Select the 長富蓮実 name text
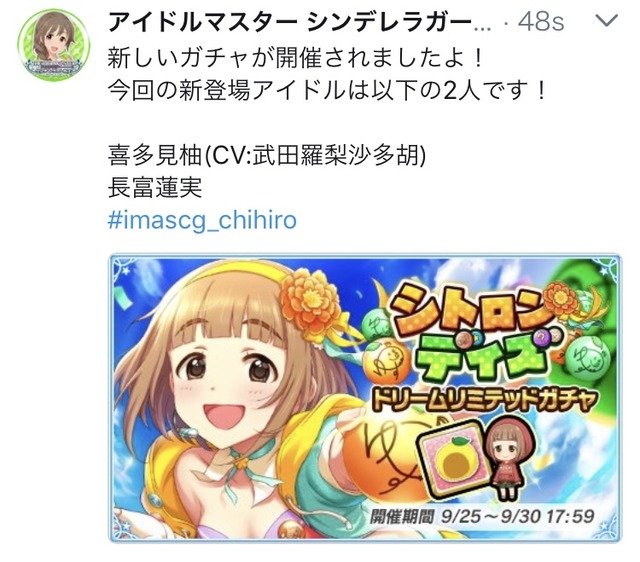 [x=155, y=188]
